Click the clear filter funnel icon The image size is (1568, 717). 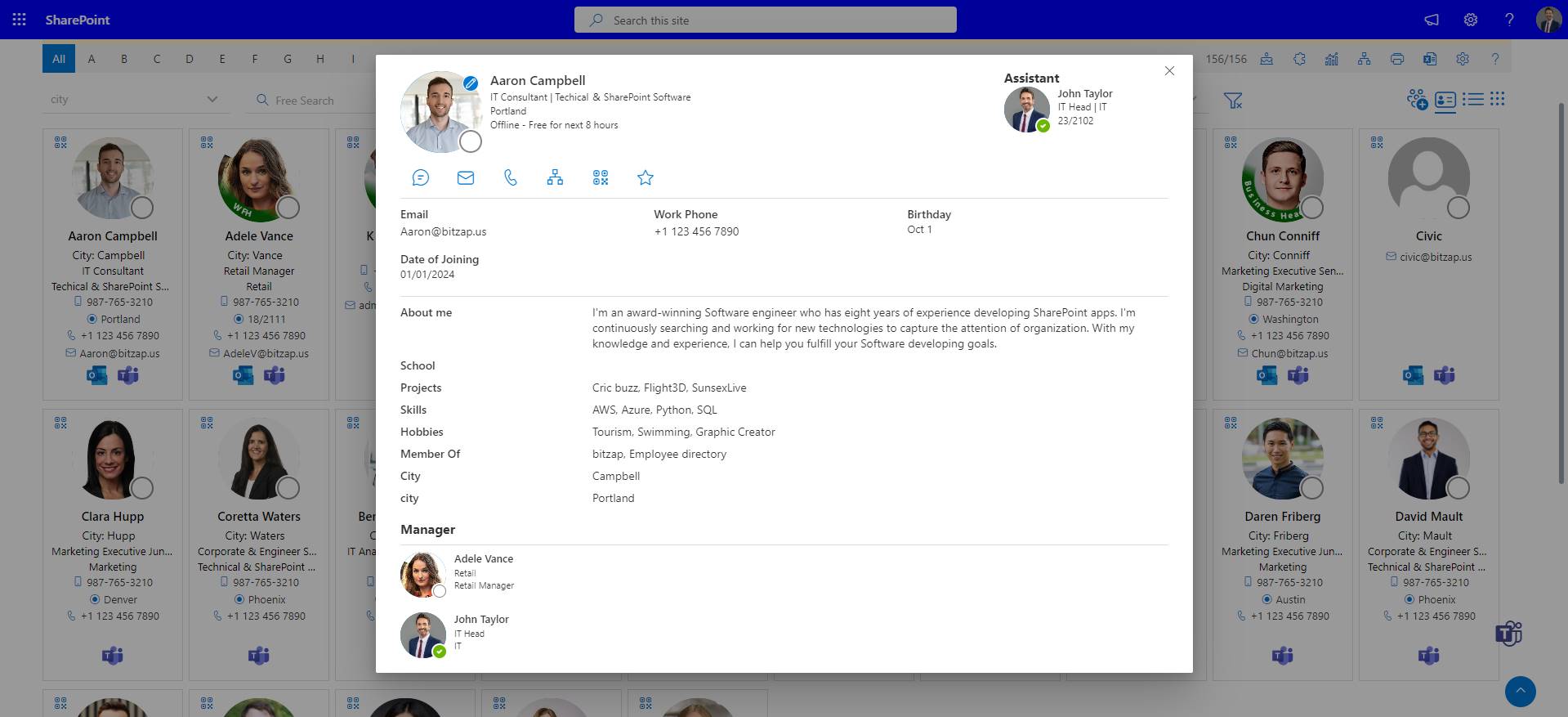coord(1233,101)
